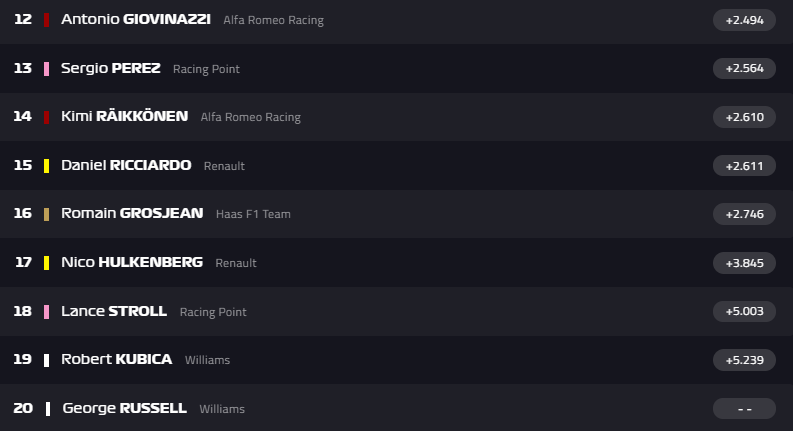
Task: Click the Haas F1 Team label
Action: click(253, 214)
